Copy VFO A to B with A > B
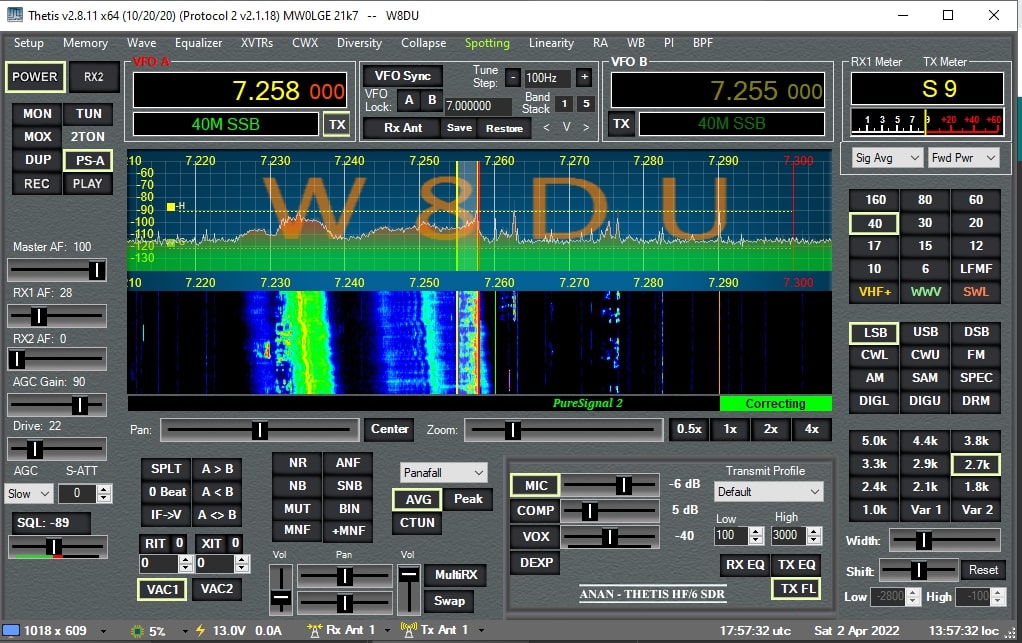 point(217,469)
